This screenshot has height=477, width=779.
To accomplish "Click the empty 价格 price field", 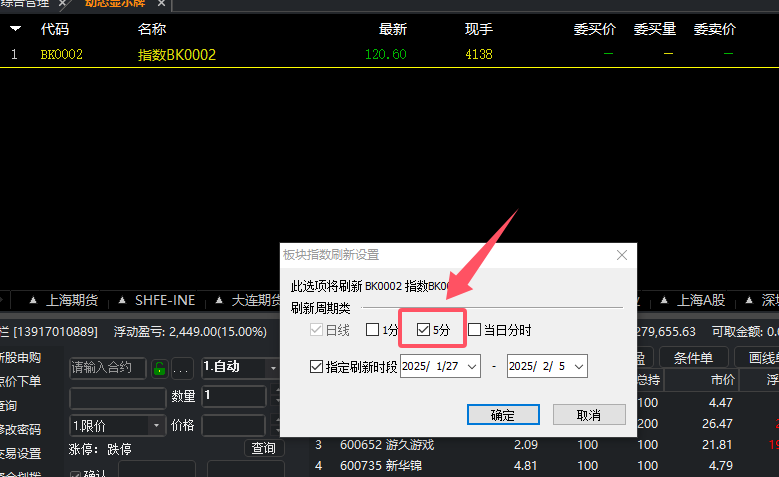I will [234, 425].
